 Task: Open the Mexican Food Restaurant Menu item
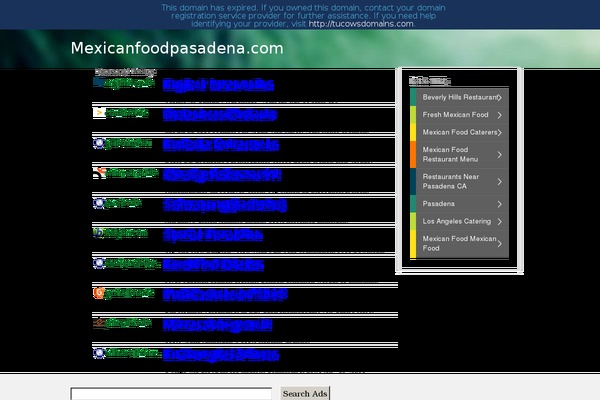455,154
